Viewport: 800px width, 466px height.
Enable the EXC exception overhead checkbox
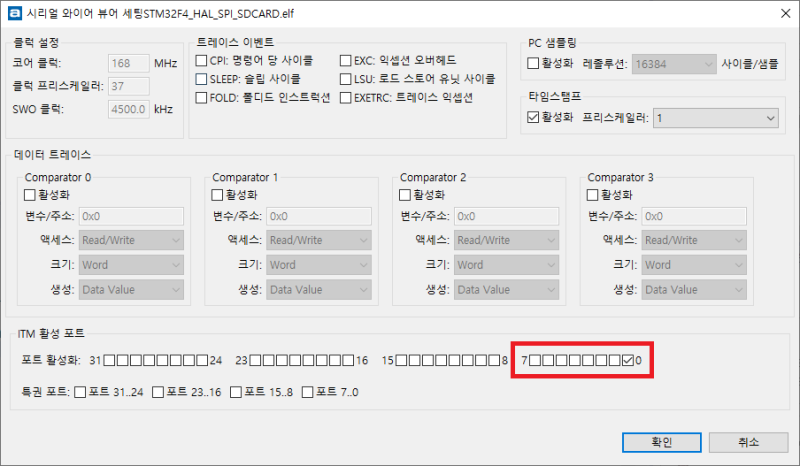[x=346, y=61]
